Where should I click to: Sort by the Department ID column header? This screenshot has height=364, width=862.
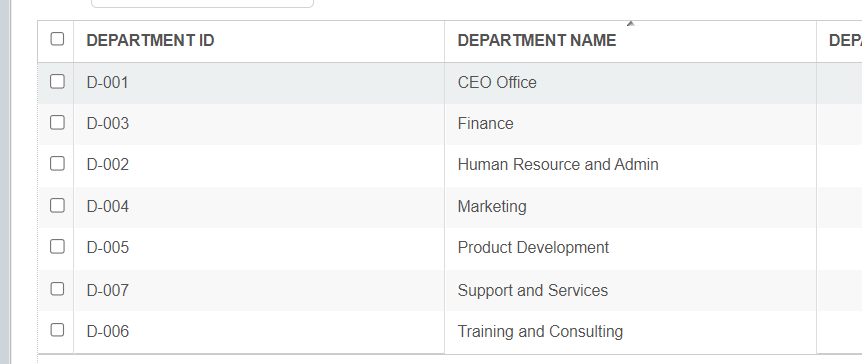150,40
